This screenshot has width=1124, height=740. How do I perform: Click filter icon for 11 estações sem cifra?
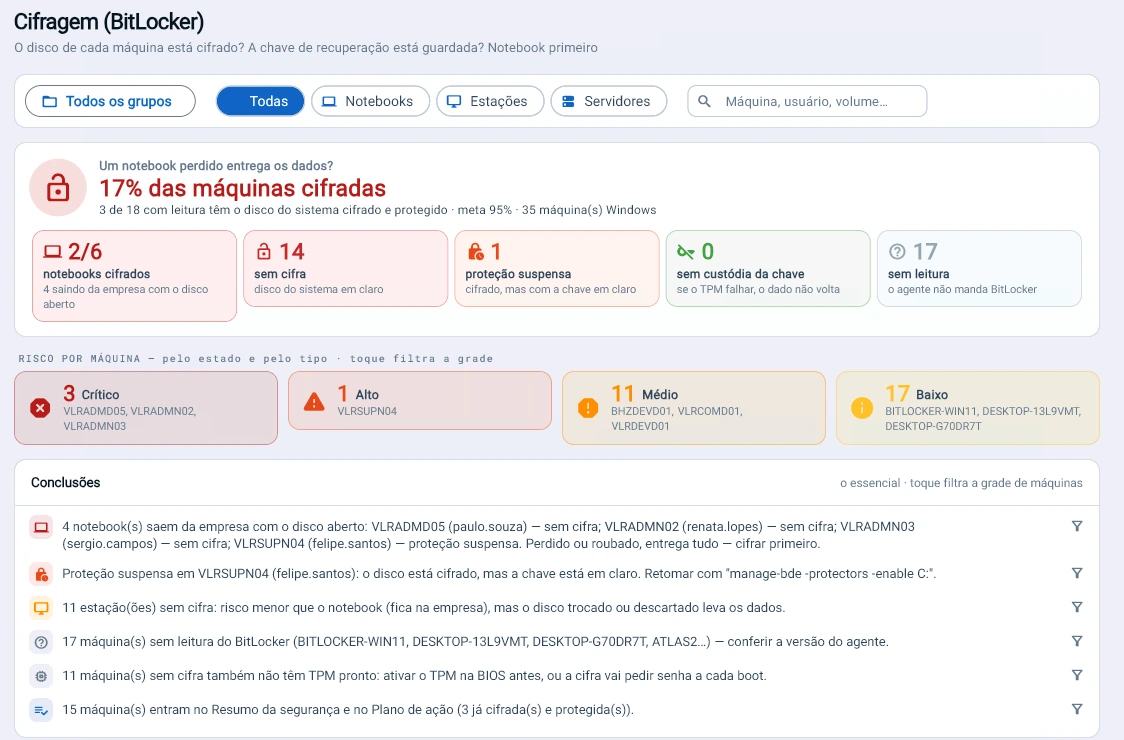tap(1076, 607)
